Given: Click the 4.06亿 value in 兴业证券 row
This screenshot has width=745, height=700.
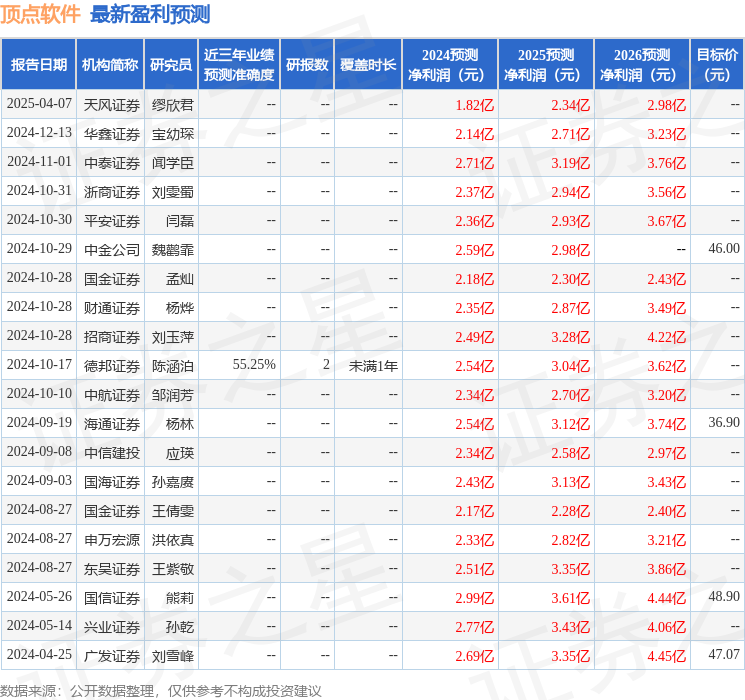Looking at the screenshot, I should (x=667, y=627).
